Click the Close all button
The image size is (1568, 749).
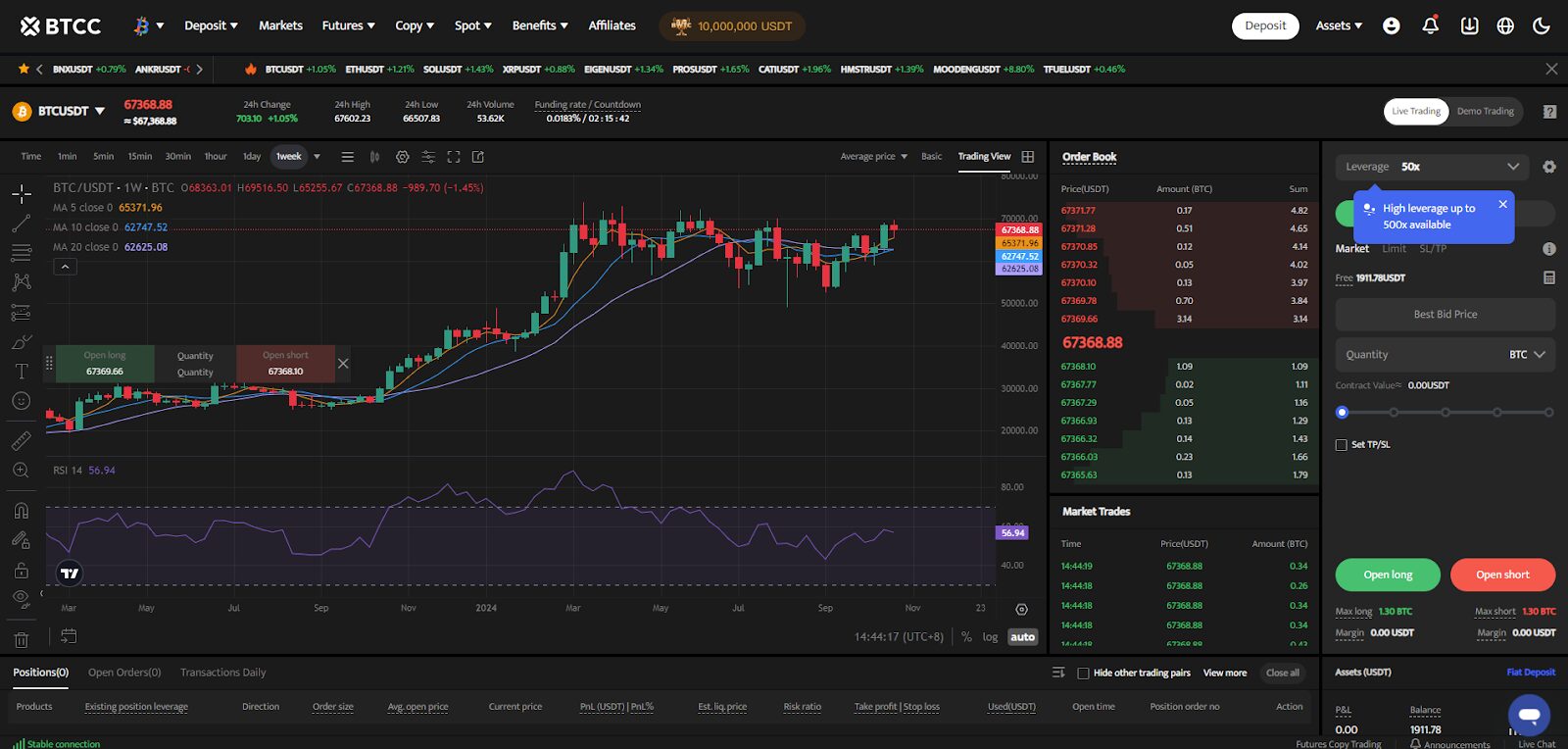(1283, 674)
